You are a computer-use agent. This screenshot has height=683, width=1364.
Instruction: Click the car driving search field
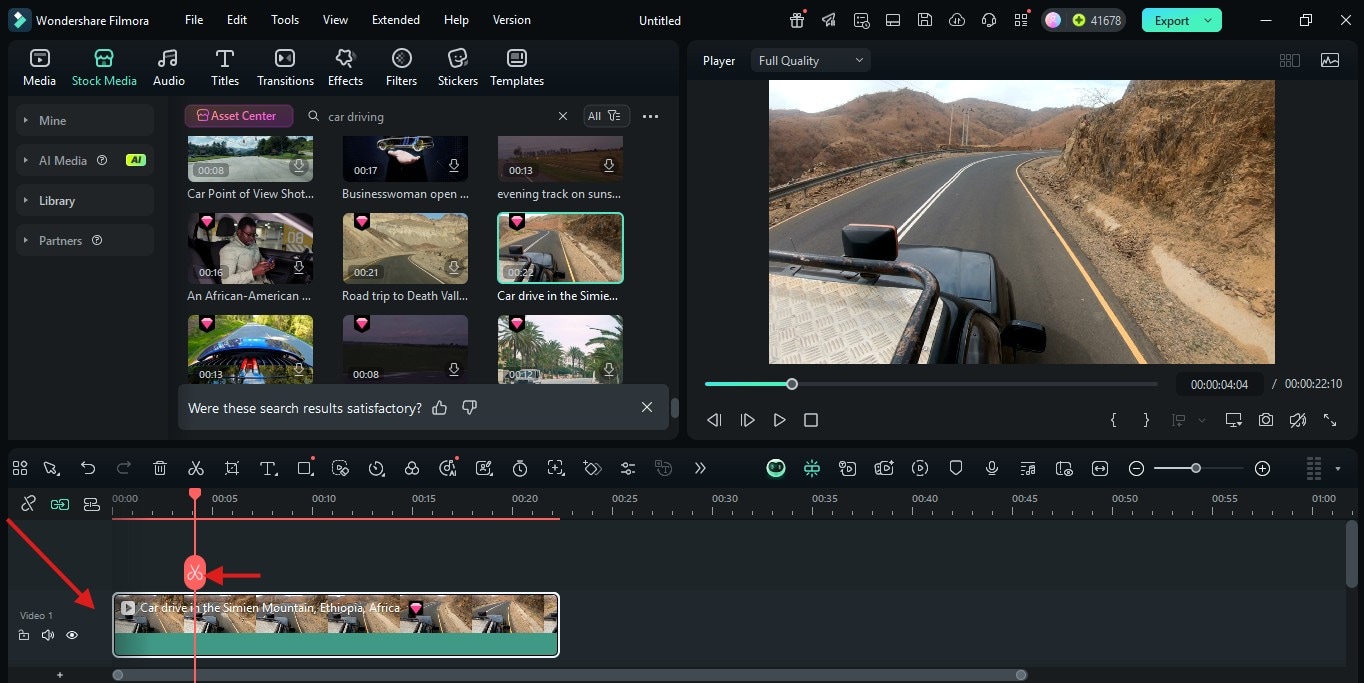(x=440, y=116)
